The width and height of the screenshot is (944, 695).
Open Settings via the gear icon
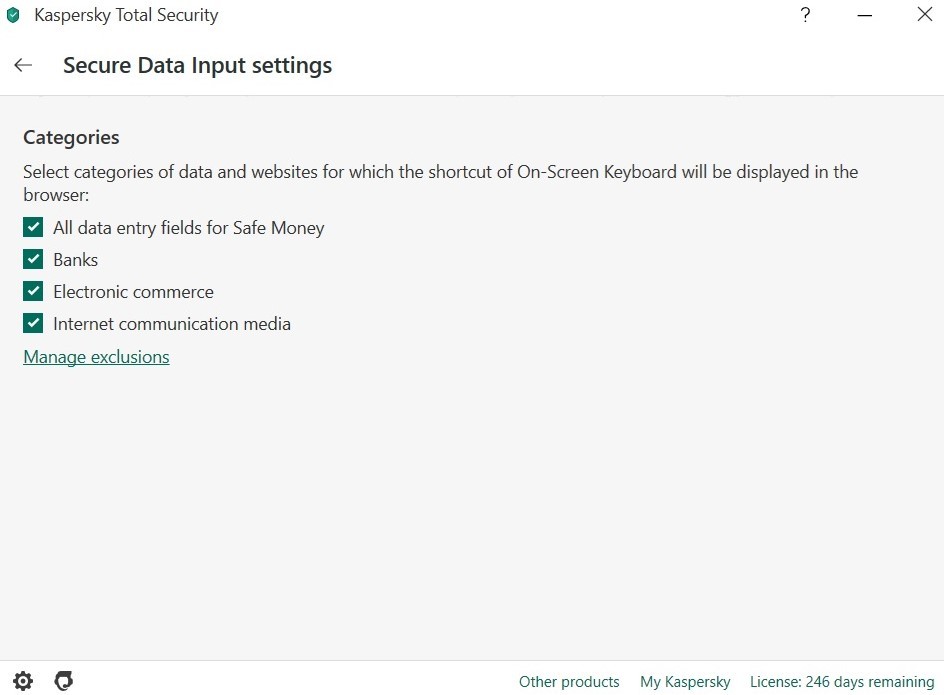click(x=23, y=681)
